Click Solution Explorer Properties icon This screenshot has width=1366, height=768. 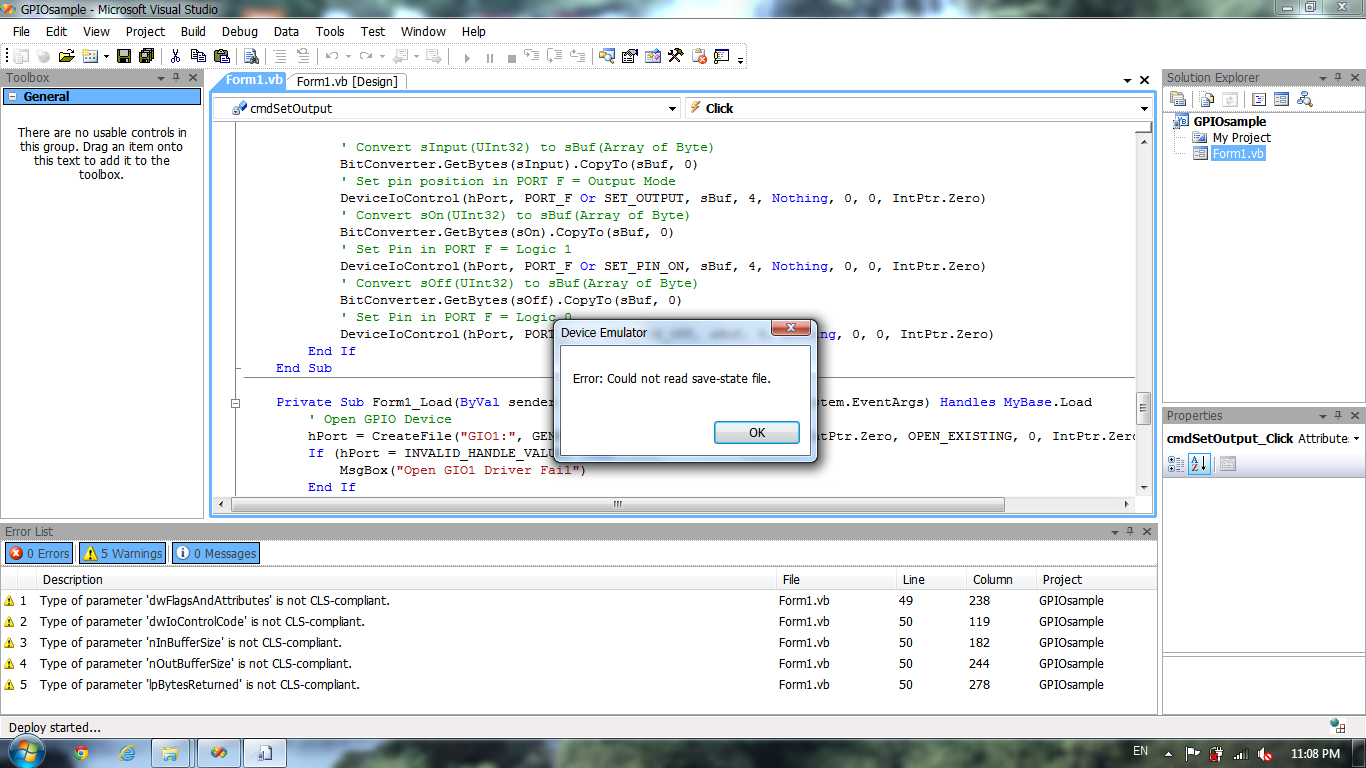(1178, 99)
